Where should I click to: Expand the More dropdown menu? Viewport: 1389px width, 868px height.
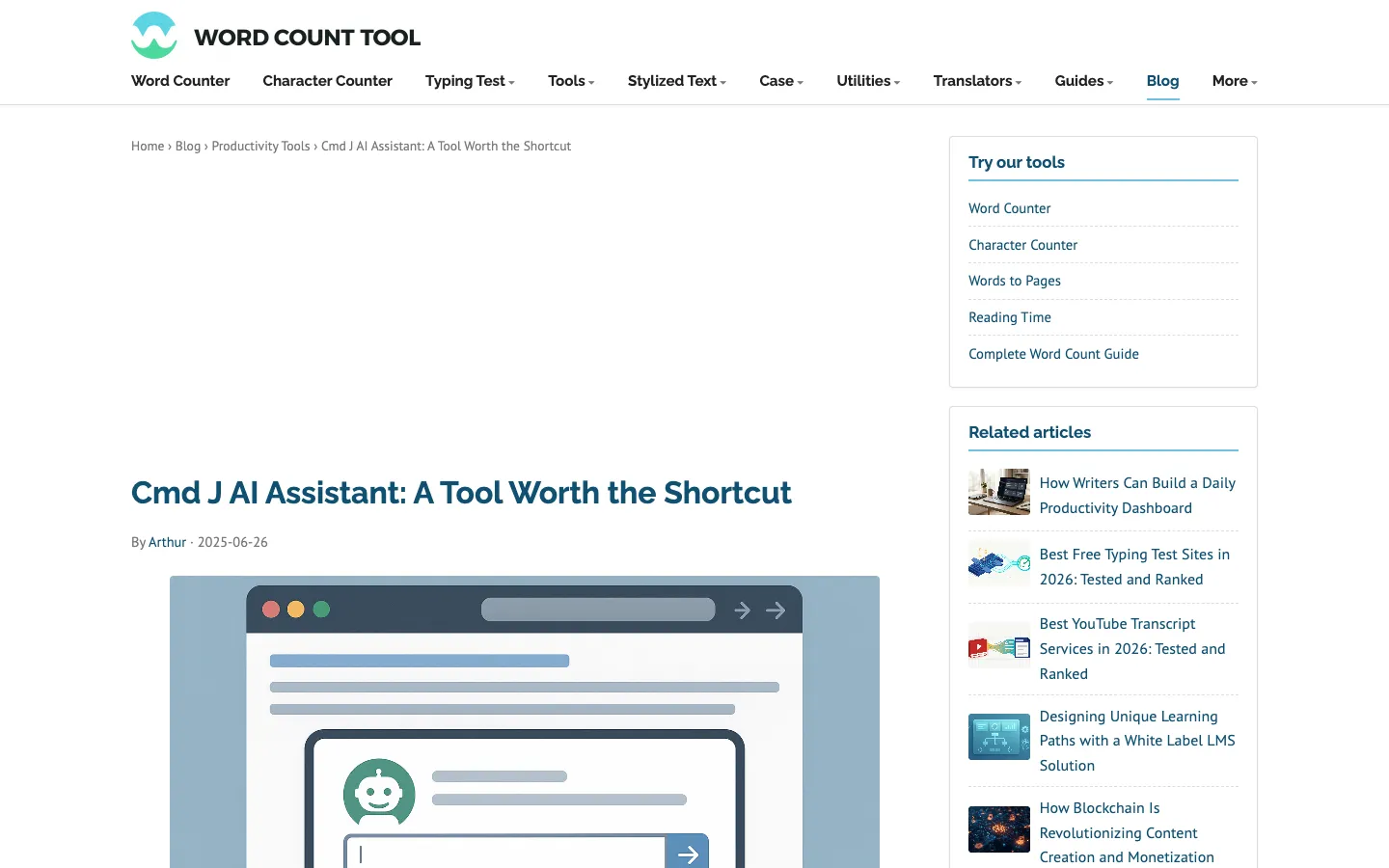[1235, 81]
